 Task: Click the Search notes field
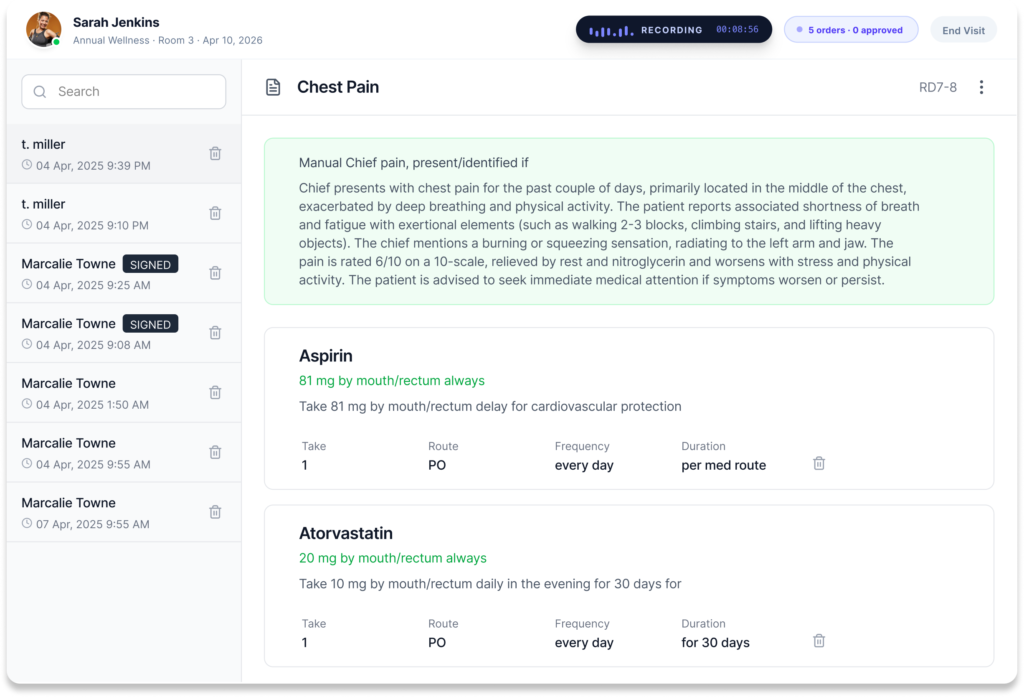pyautogui.click(x=123, y=91)
